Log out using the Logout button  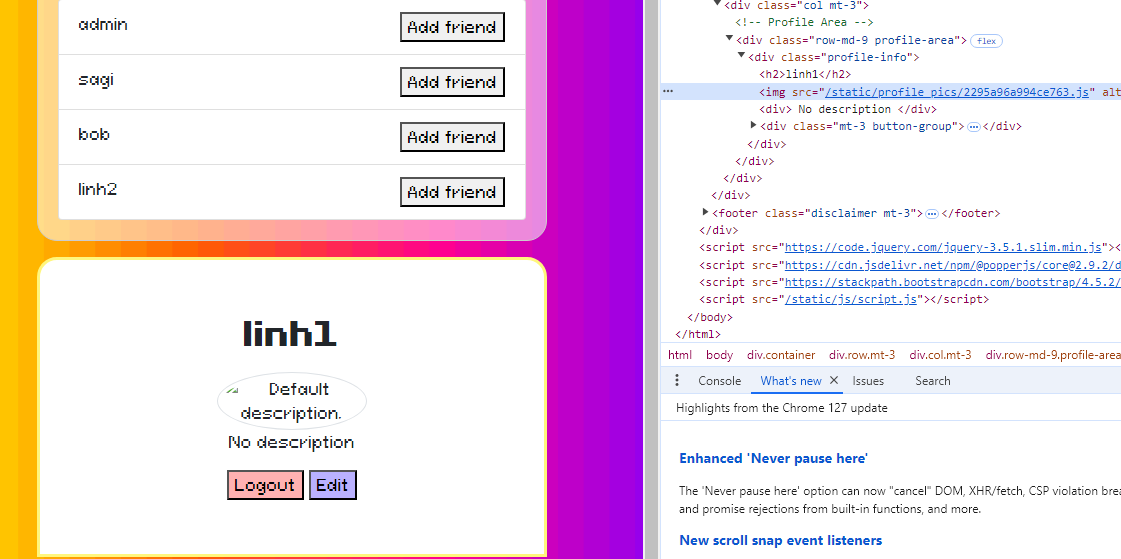[265, 485]
